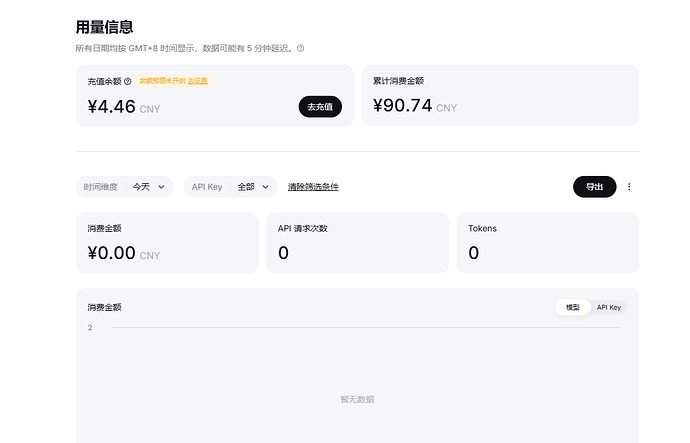
Task: Click the 用量信息 page heading
Action: 104,27
